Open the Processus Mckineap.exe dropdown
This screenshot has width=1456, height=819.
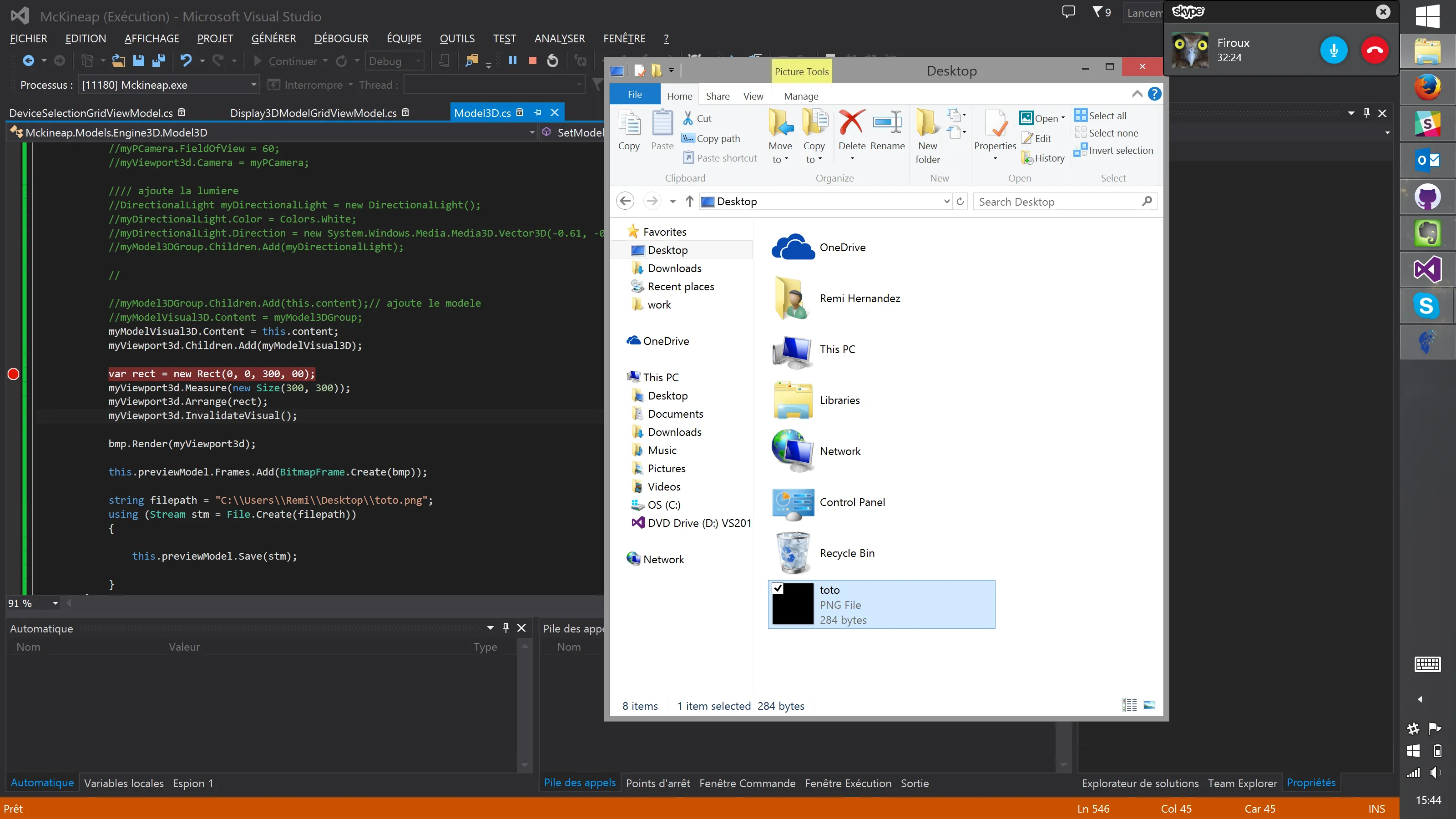(x=254, y=85)
